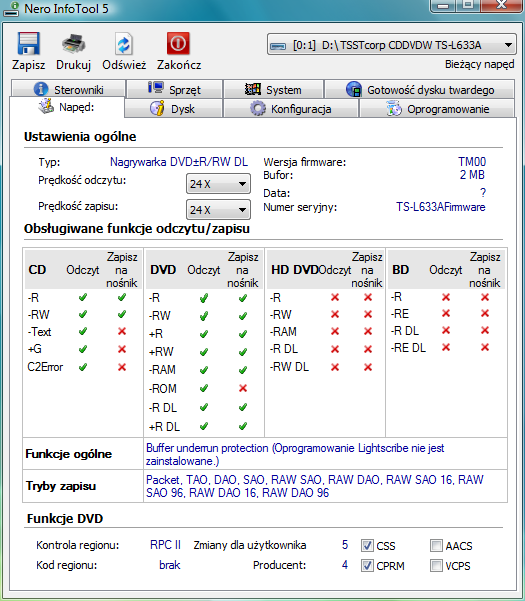Click the Zapisz floppy disk icon
The image size is (525, 601).
click(28, 44)
